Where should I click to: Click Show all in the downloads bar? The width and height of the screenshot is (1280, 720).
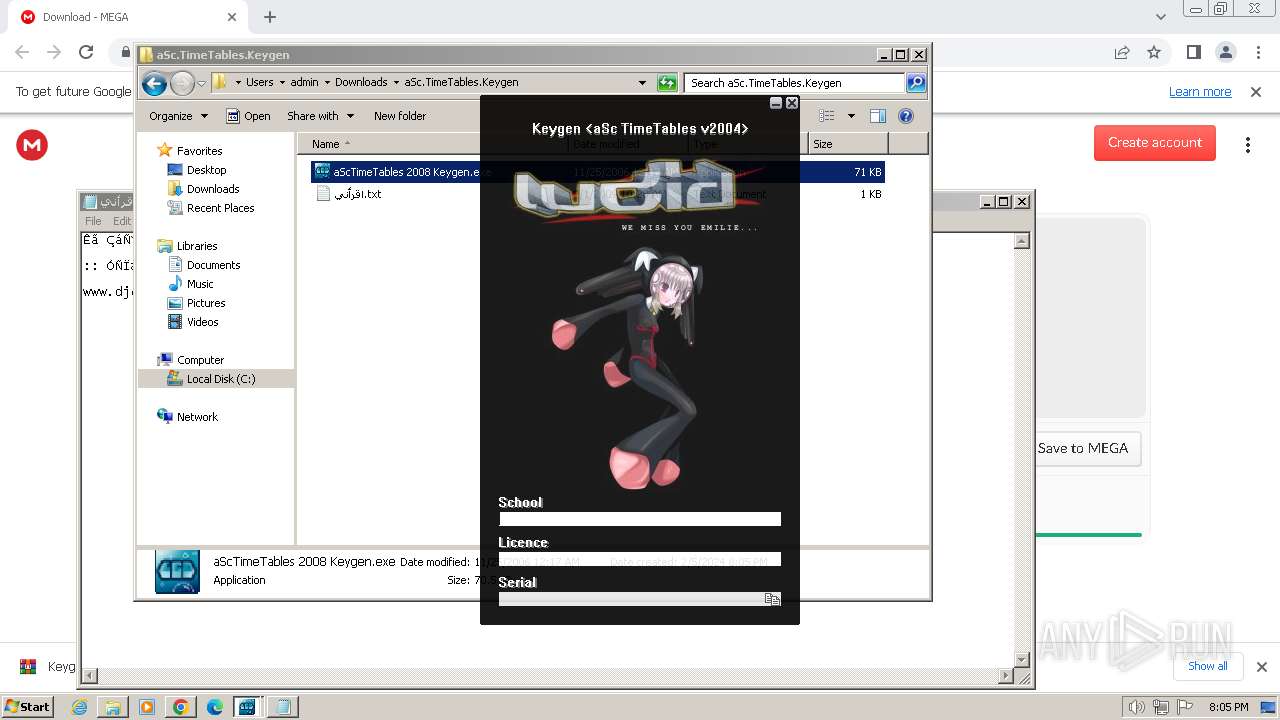[1208, 666]
